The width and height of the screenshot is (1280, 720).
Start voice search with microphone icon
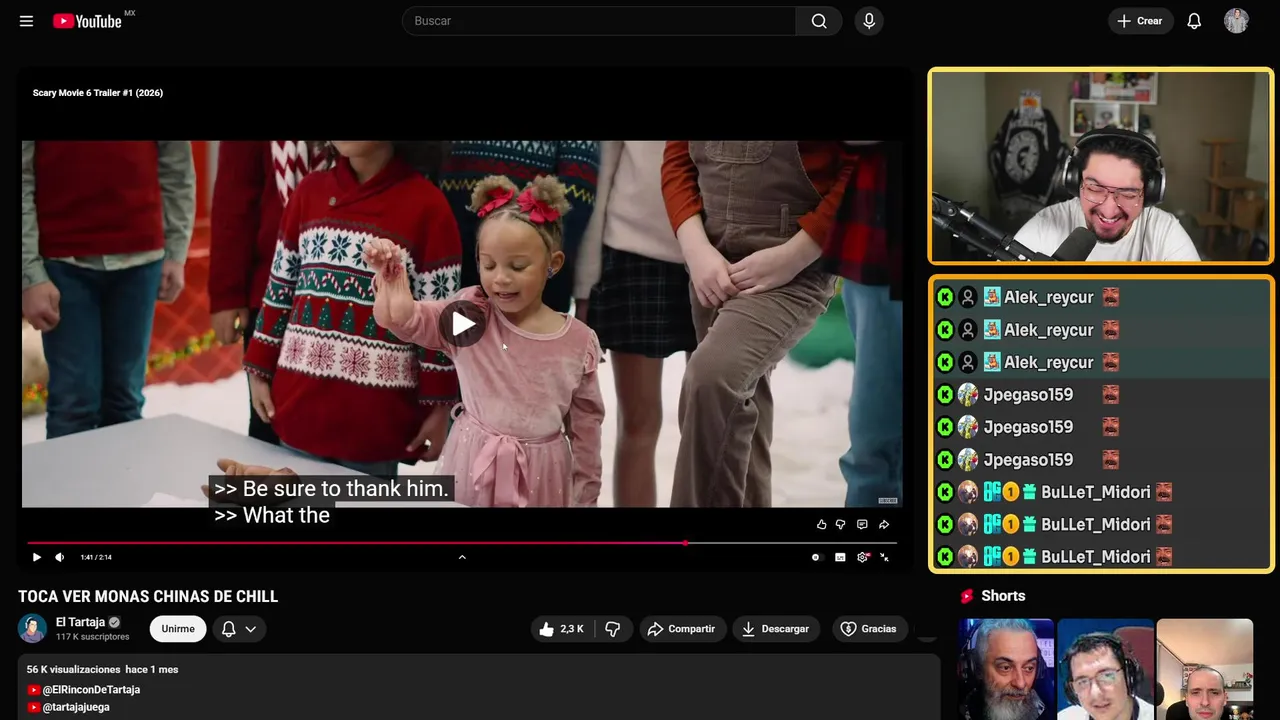point(869,21)
